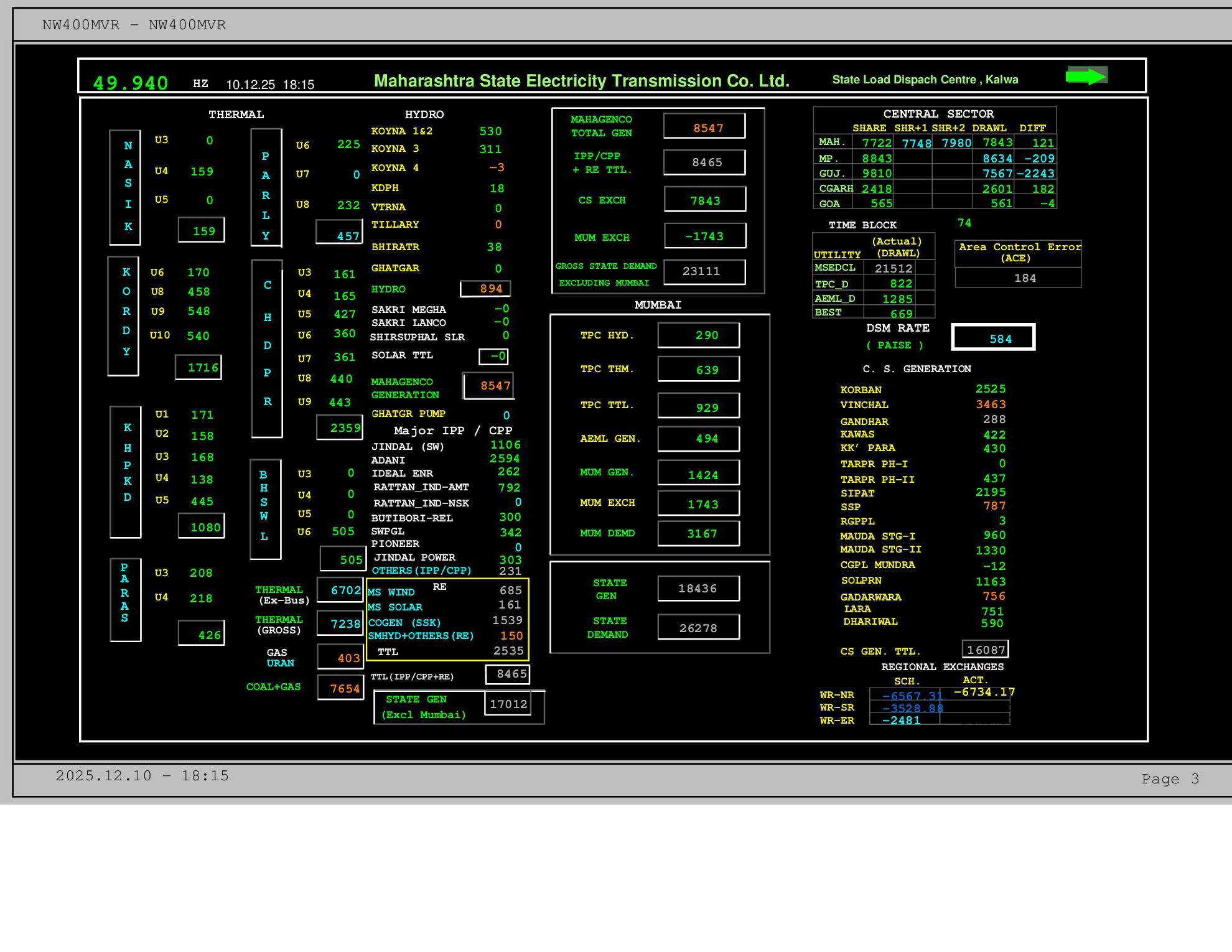Click the GROSS STATE DEMAND value box
1232x952 pixels.
(x=704, y=271)
